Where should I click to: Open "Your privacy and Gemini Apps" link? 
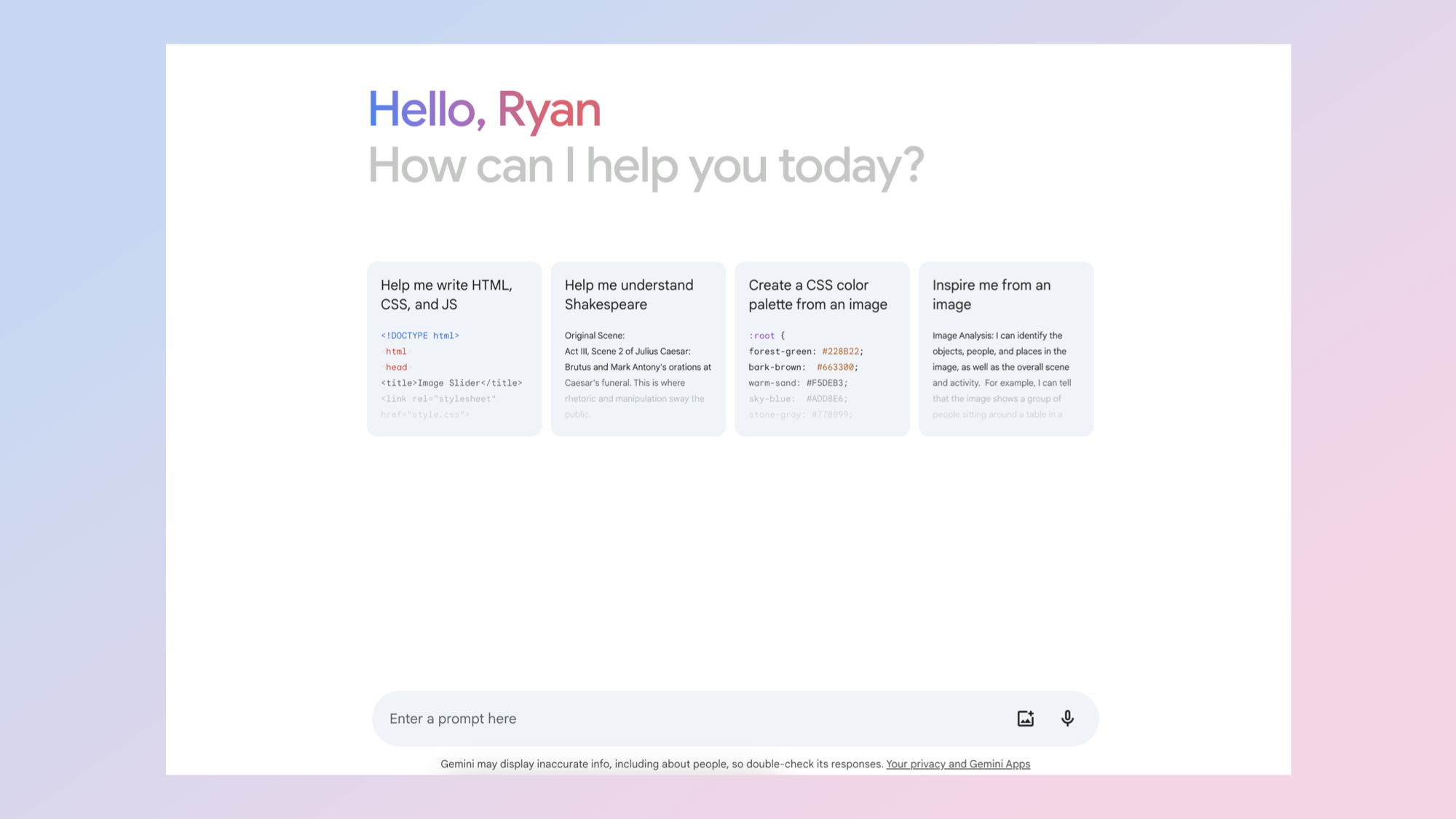pos(957,764)
